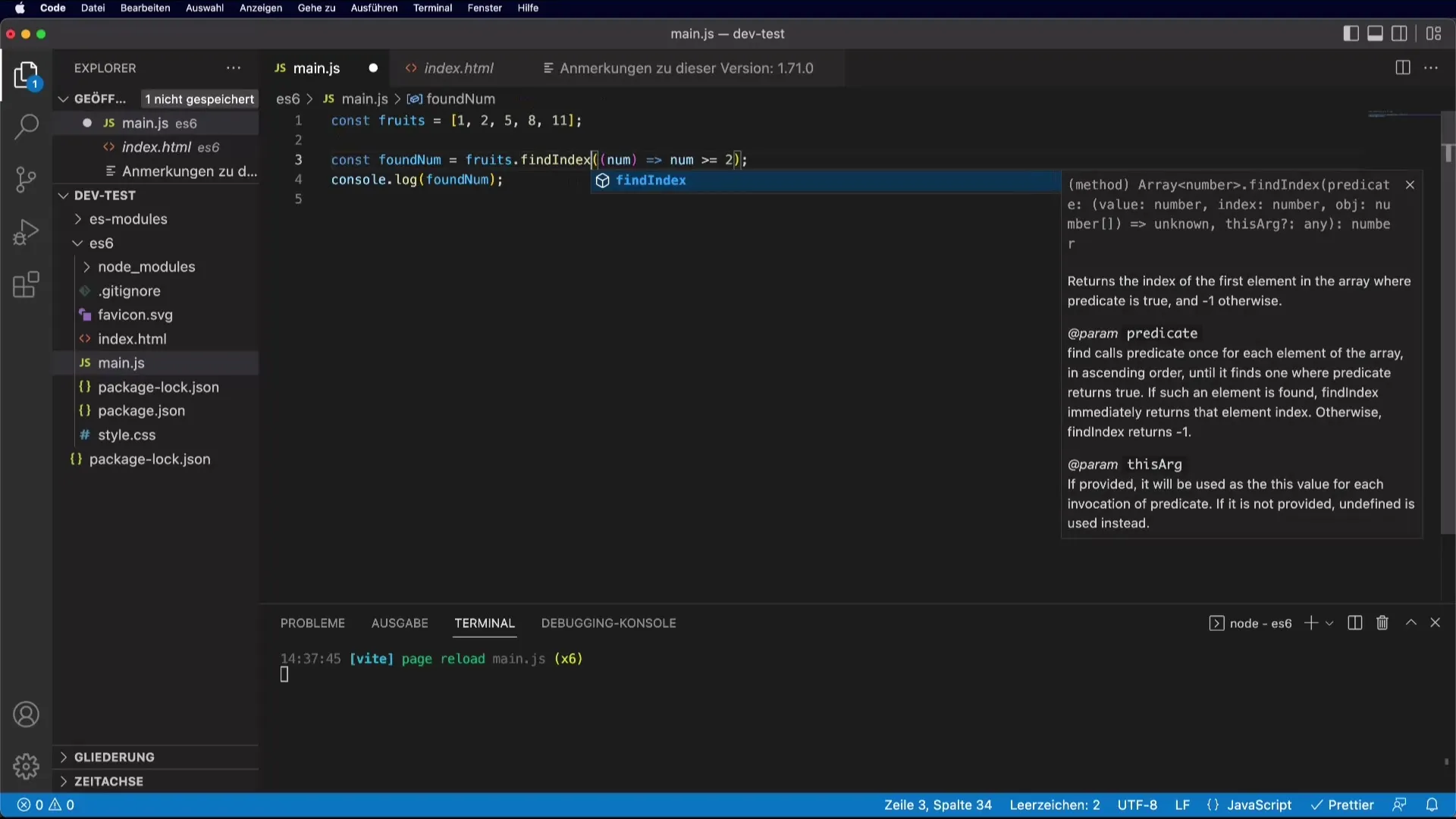
Task: Change the LF line ending setting
Action: click(x=1181, y=805)
